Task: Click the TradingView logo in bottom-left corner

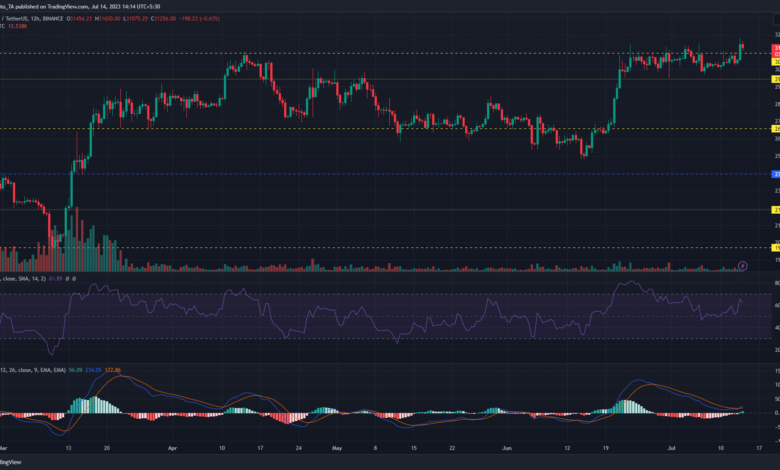Action: 12,463
